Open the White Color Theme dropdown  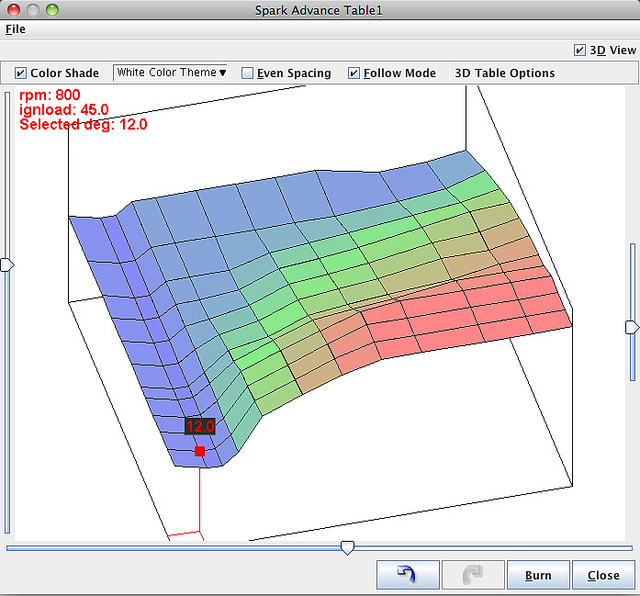[x=171, y=72]
